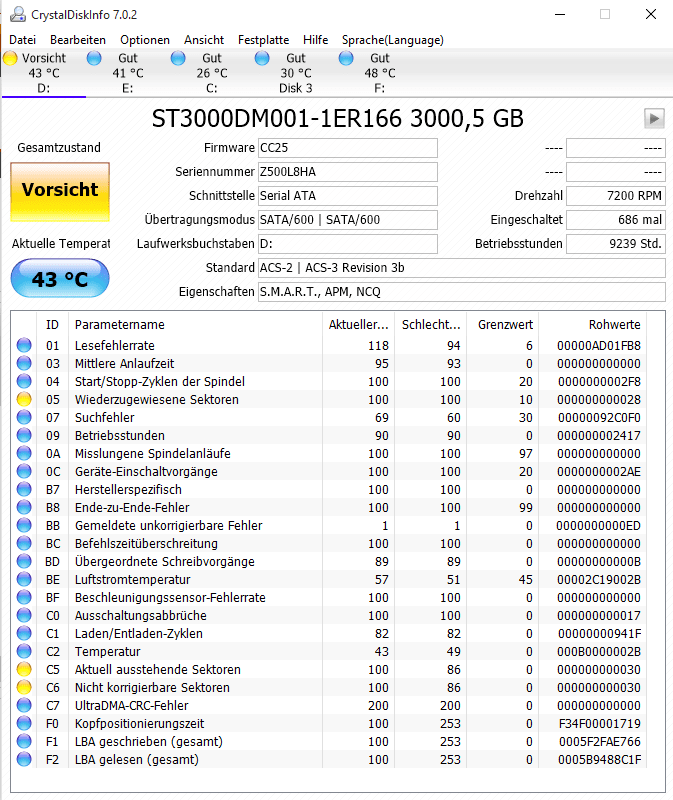Click yellow icon for Aktuell ausstehende Sektoren
Image resolution: width=673 pixels, height=800 pixels.
pos(24,669)
